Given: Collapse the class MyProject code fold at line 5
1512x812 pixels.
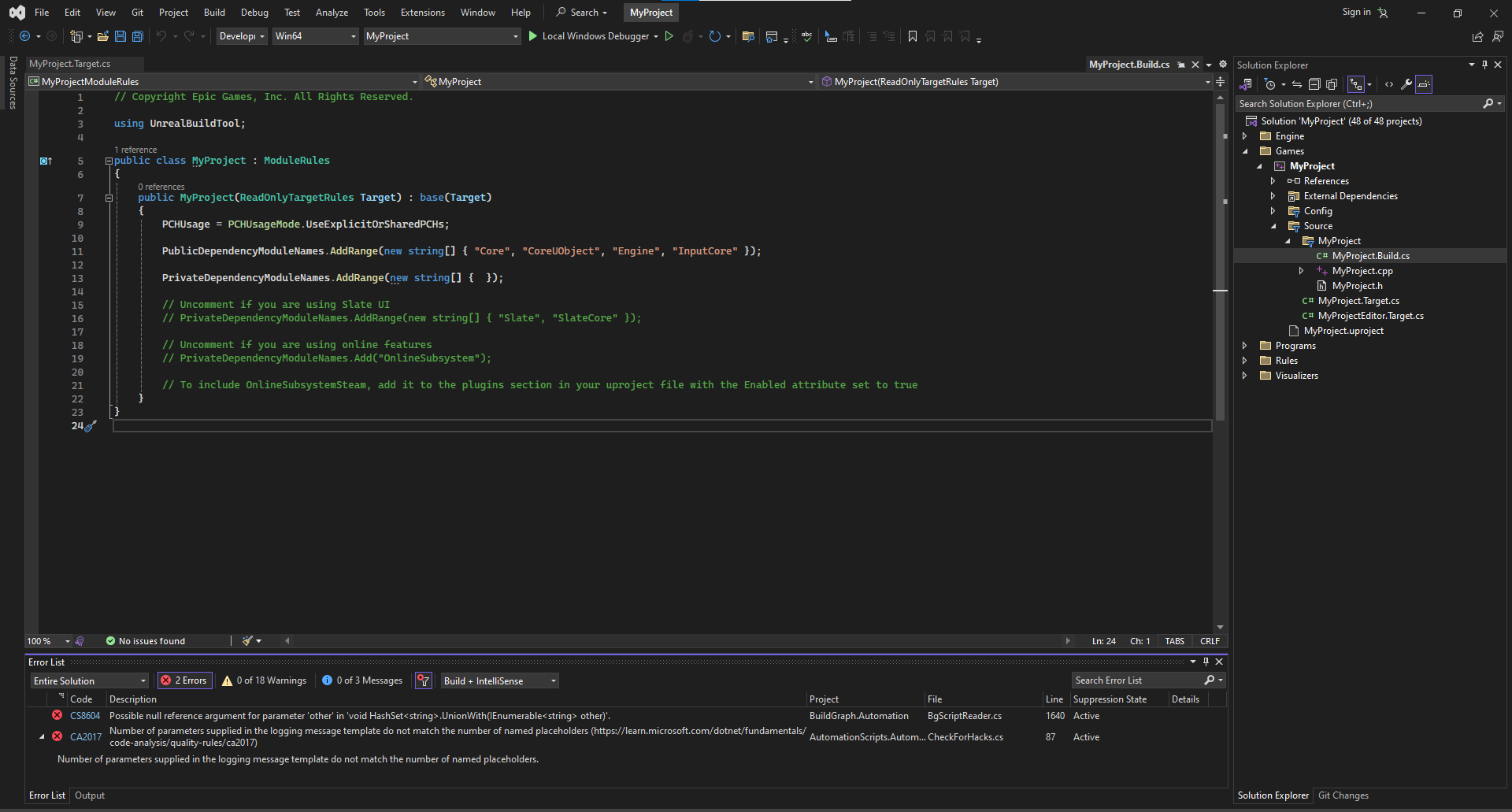Looking at the screenshot, I should coord(109,161).
